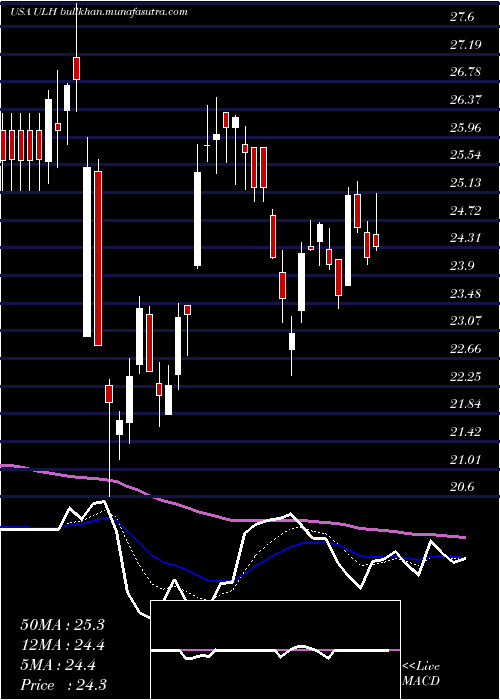Click the 23.48 price axis label

click(x=466, y=293)
